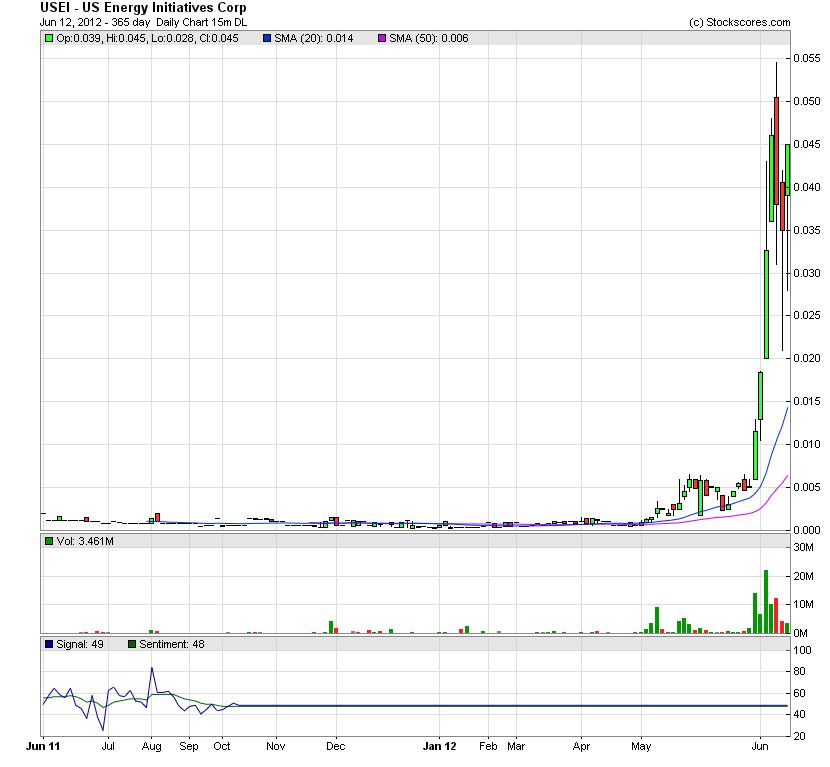Click the 0.020 price axis label
The image size is (830, 767).
click(807, 358)
